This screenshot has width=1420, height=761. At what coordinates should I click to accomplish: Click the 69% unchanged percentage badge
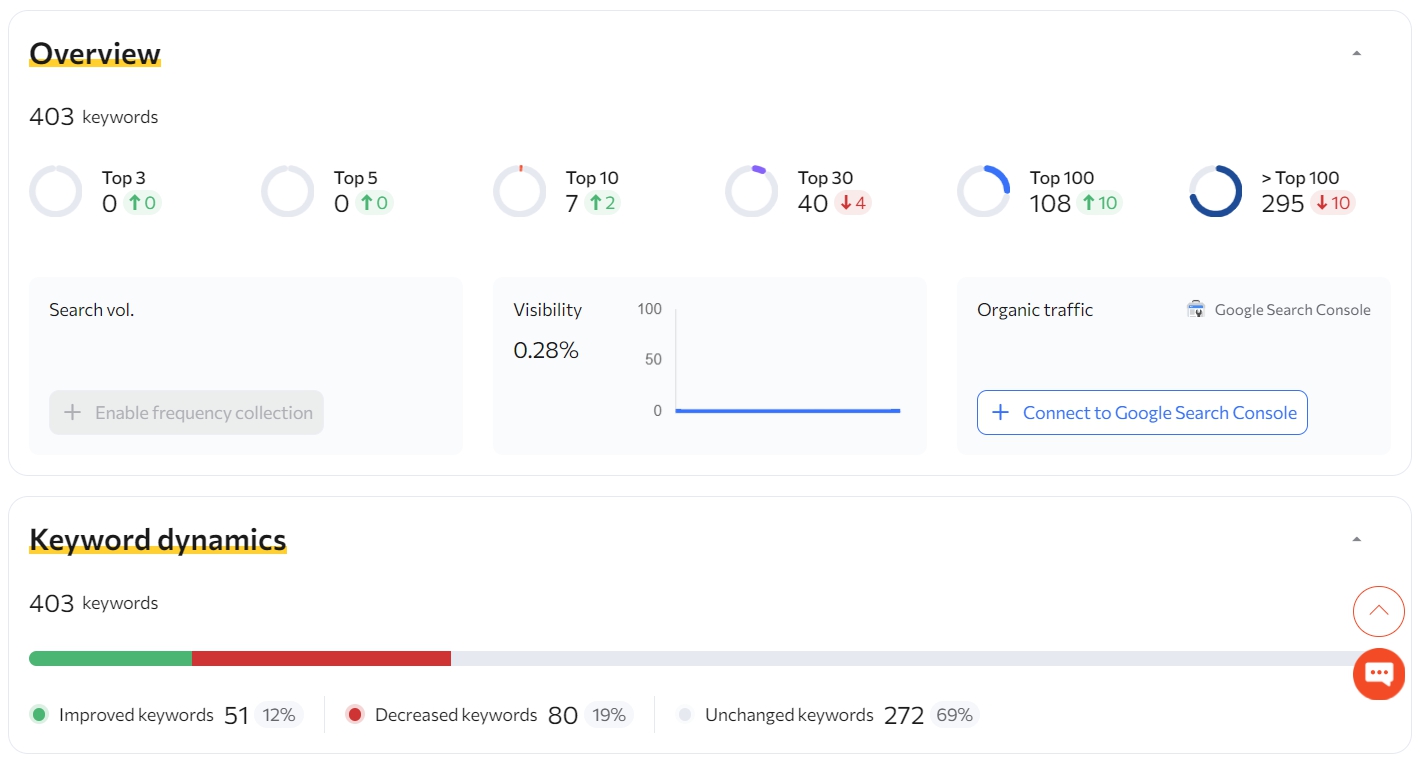point(955,715)
